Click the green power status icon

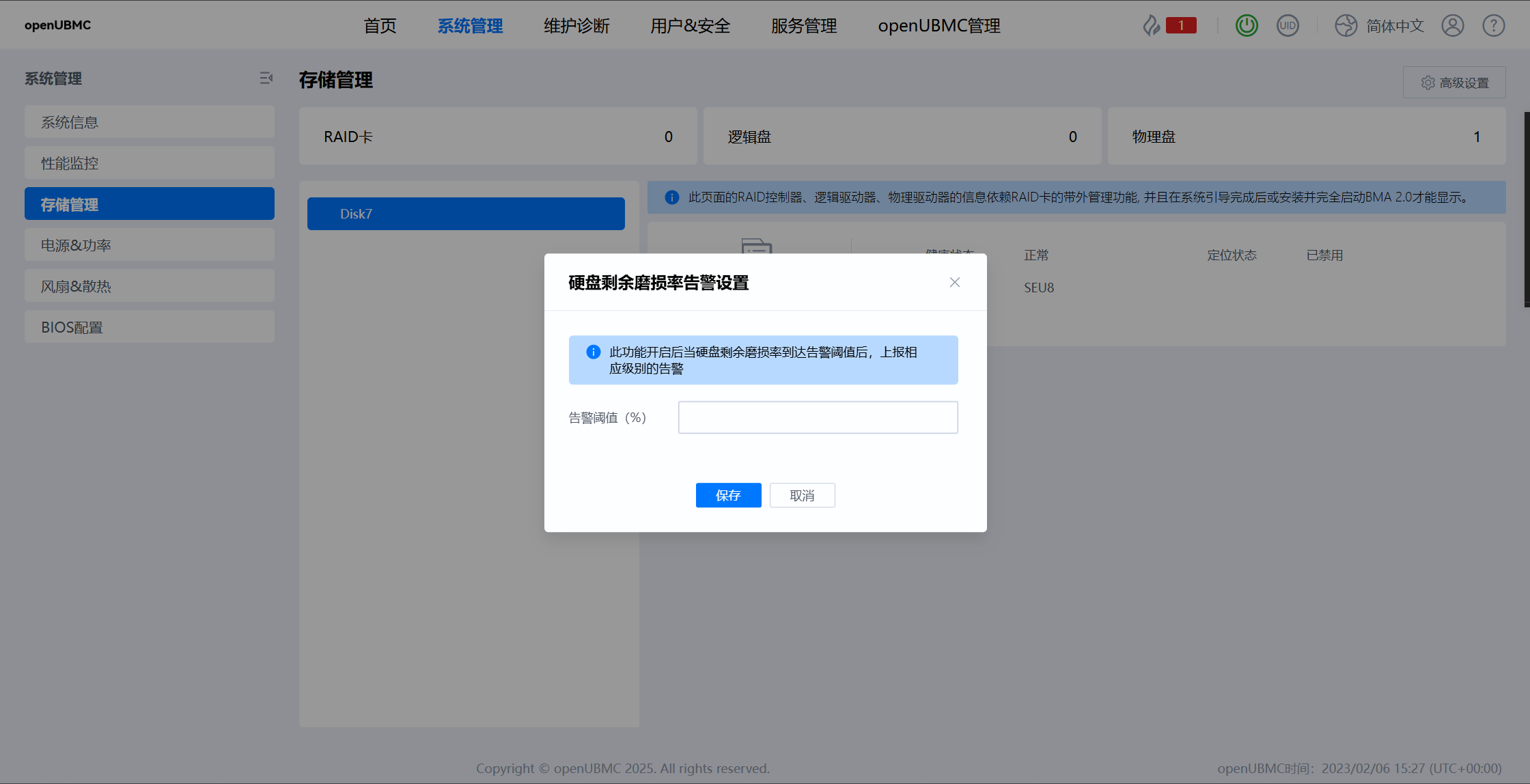[x=1247, y=26]
